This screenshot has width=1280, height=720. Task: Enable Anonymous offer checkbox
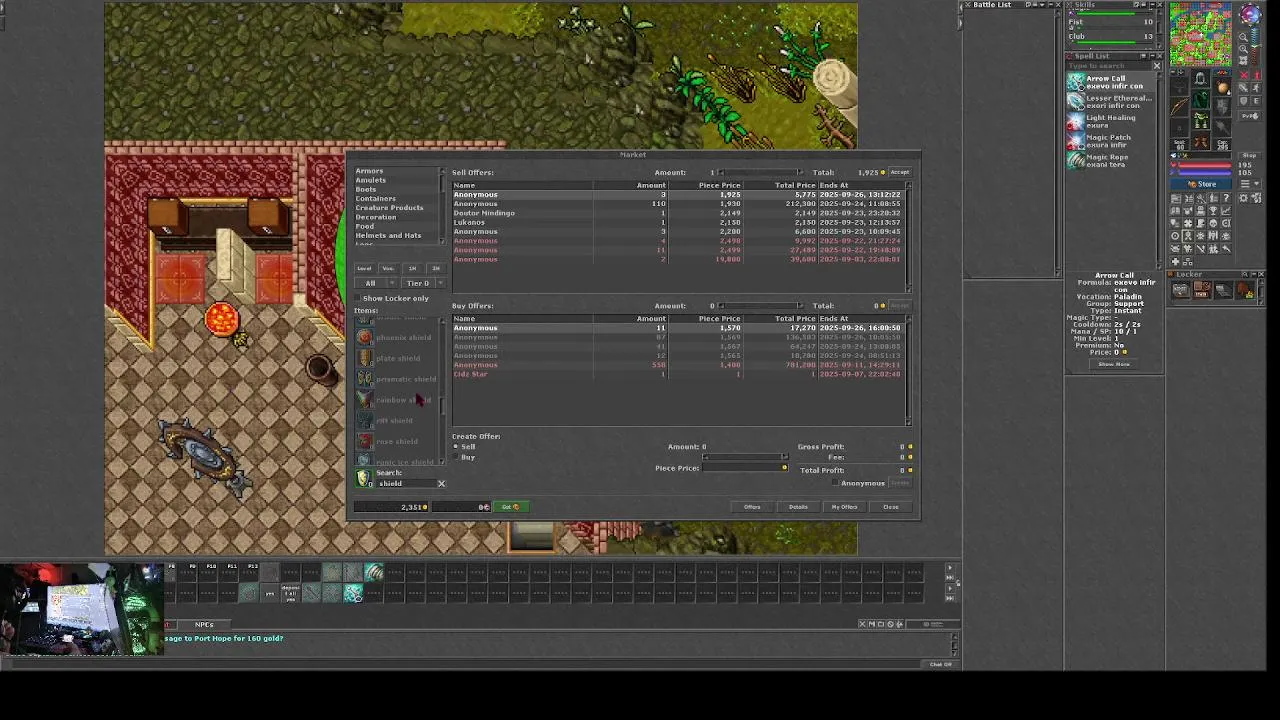point(835,483)
